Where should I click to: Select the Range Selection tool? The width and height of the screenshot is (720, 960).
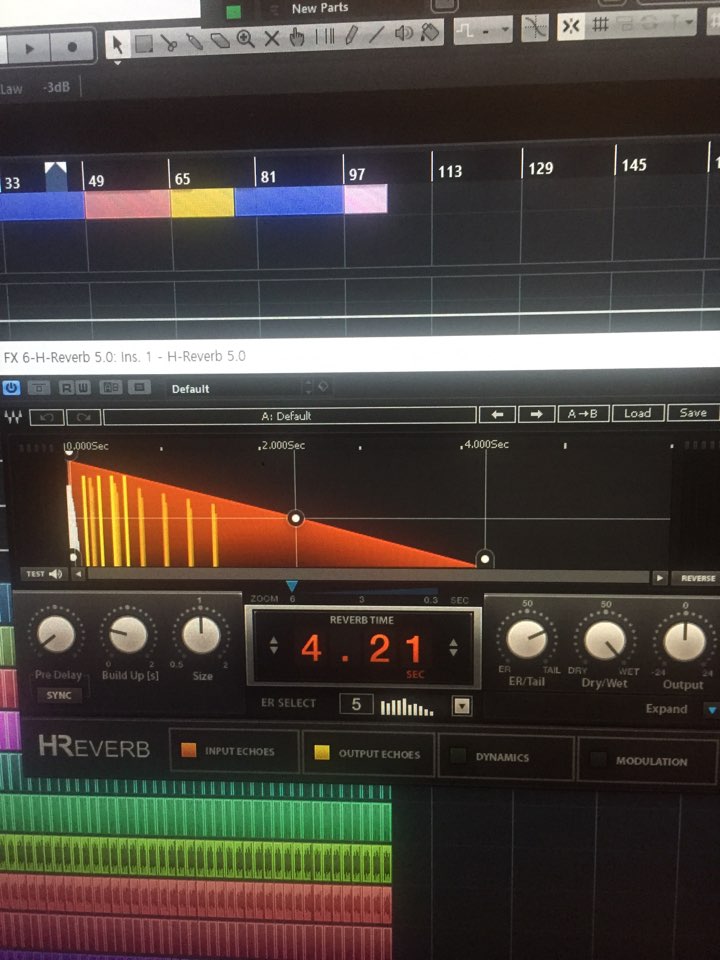144,43
